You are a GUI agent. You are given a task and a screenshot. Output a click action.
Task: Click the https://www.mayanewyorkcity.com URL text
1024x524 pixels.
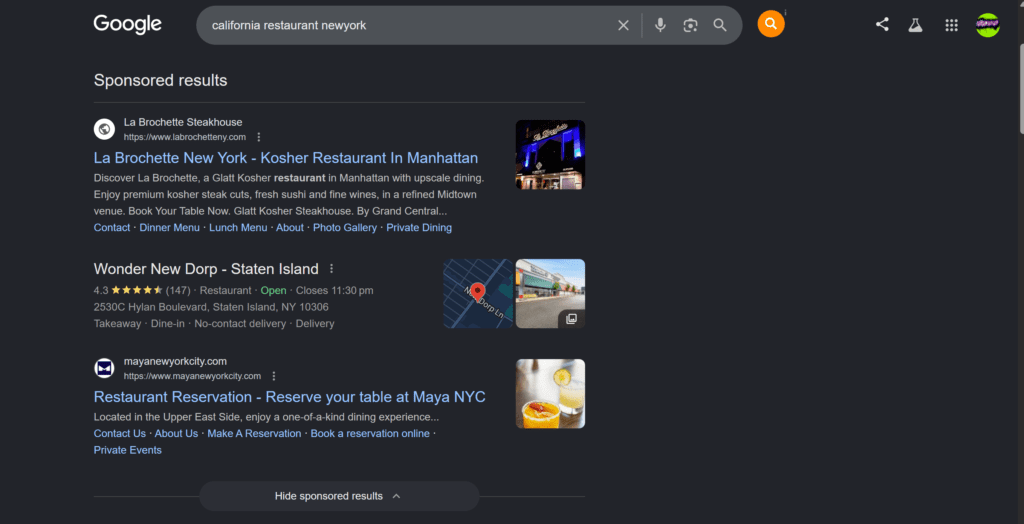pos(192,376)
